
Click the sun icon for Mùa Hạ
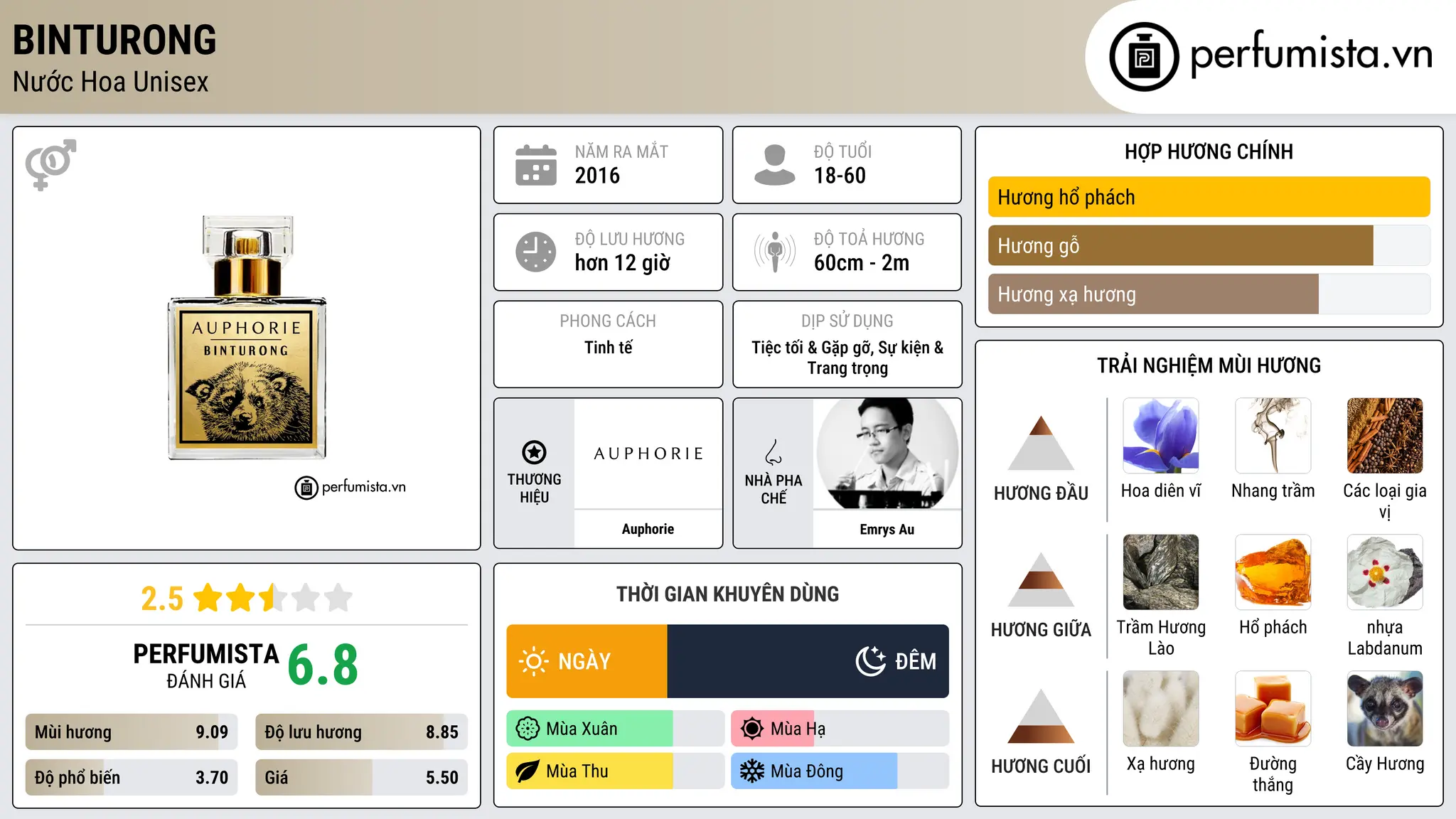pos(752,729)
